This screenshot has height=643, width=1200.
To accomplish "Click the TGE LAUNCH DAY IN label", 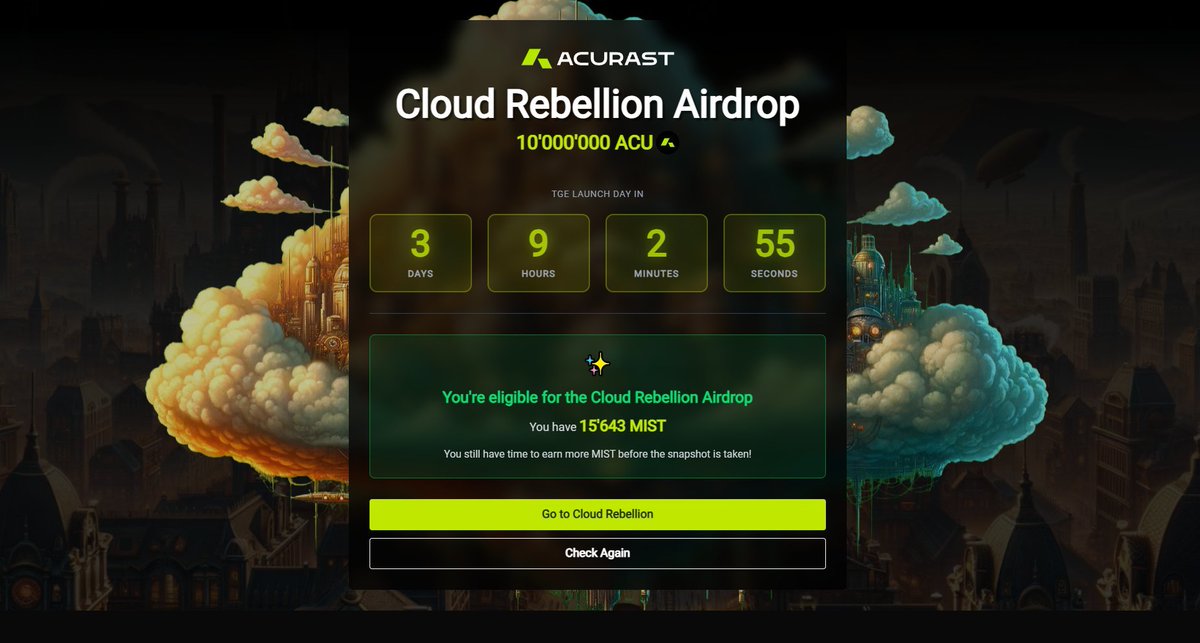I will (597, 194).
